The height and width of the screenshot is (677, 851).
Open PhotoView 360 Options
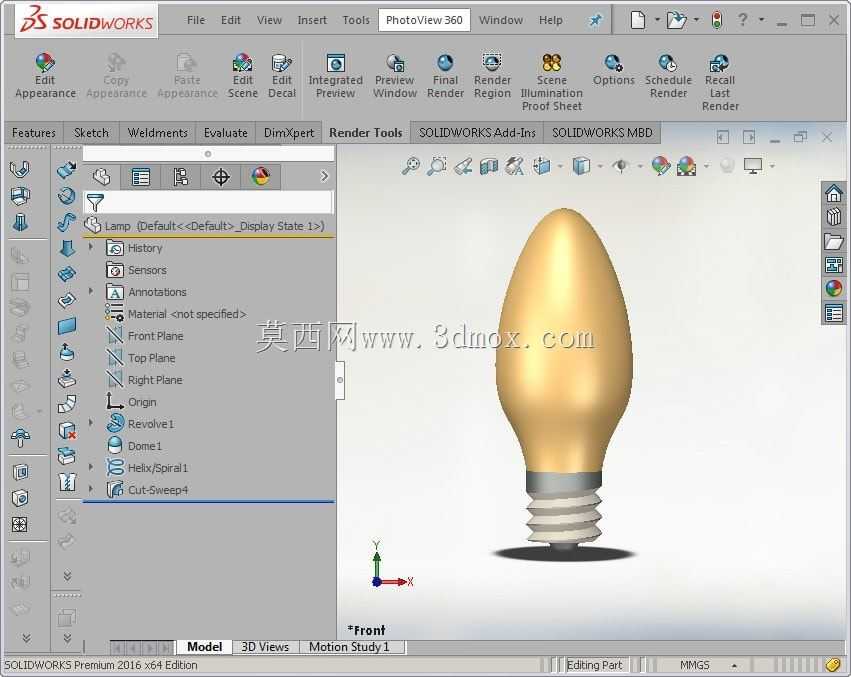(x=613, y=70)
